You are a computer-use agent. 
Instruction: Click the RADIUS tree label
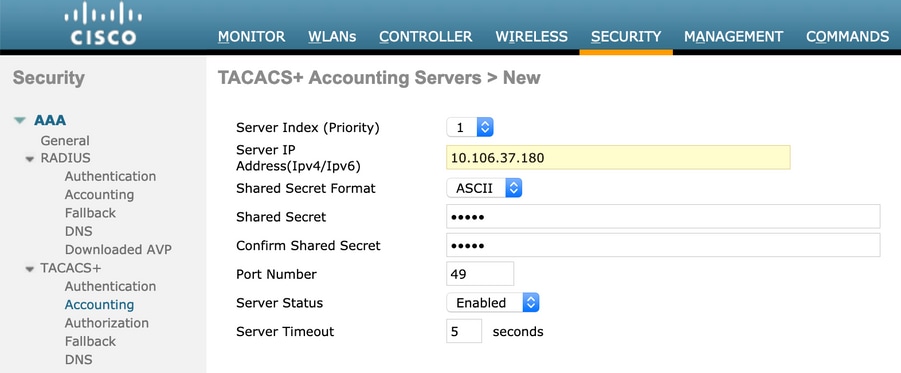coord(65,158)
